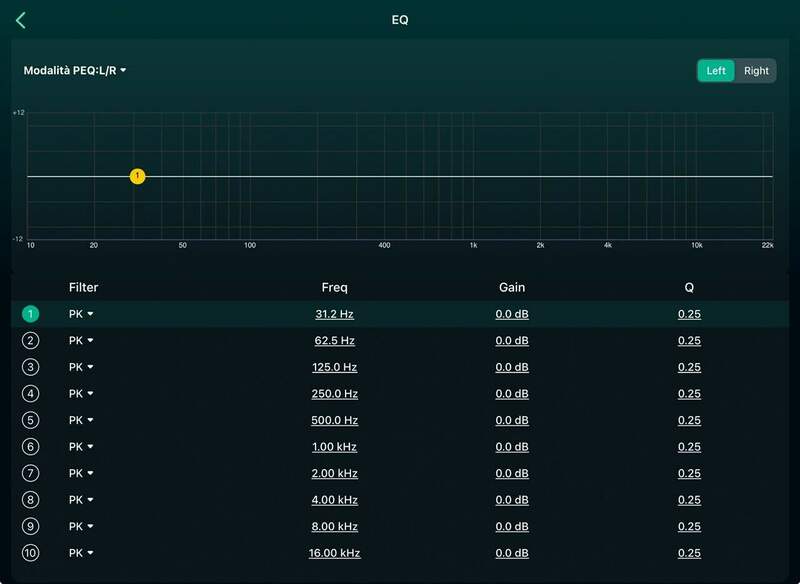
Task: Expand PK filter dropdown for band 5
Action: pos(81,420)
